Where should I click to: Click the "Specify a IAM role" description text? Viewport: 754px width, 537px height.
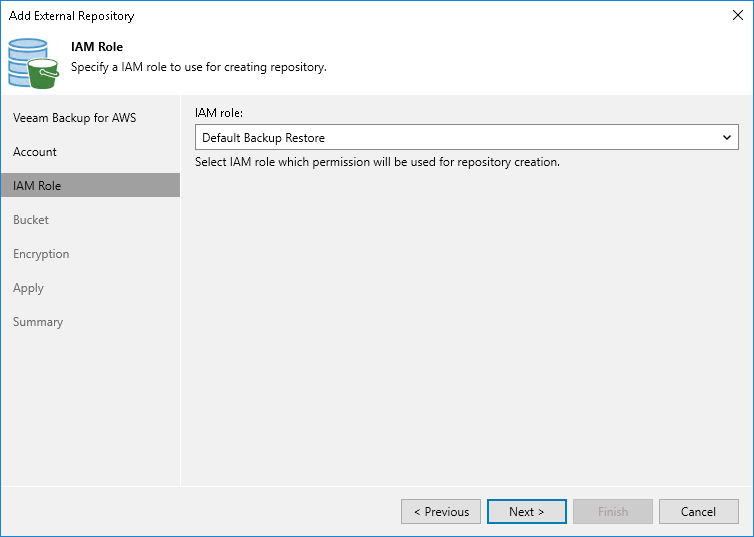[x=199, y=67]
